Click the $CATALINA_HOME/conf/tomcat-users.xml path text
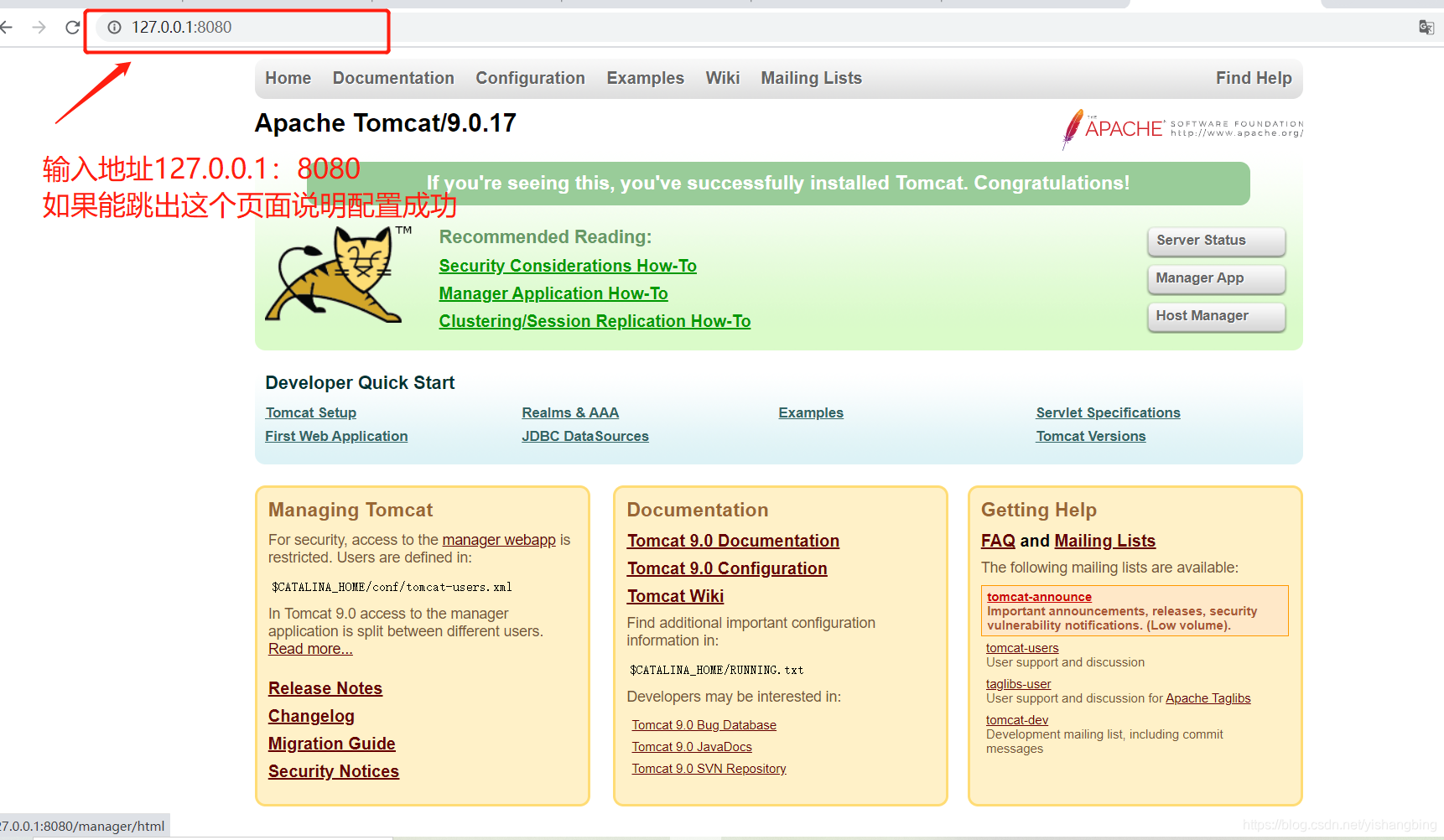This screenshot has height=840, width=1444. point(392,588)
